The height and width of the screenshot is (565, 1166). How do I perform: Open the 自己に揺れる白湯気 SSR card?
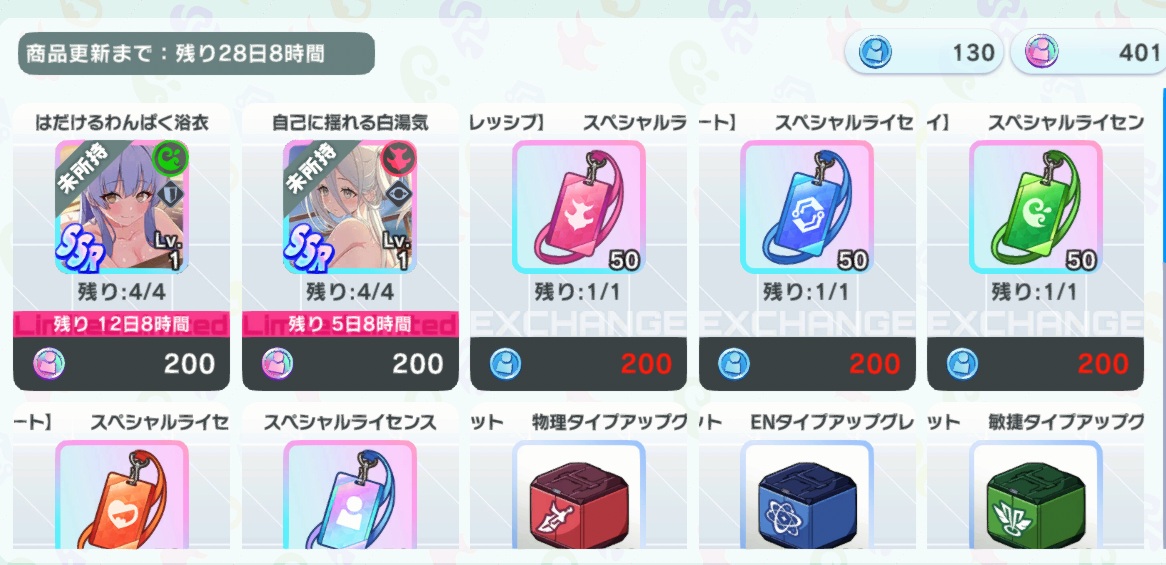[350, 207]
